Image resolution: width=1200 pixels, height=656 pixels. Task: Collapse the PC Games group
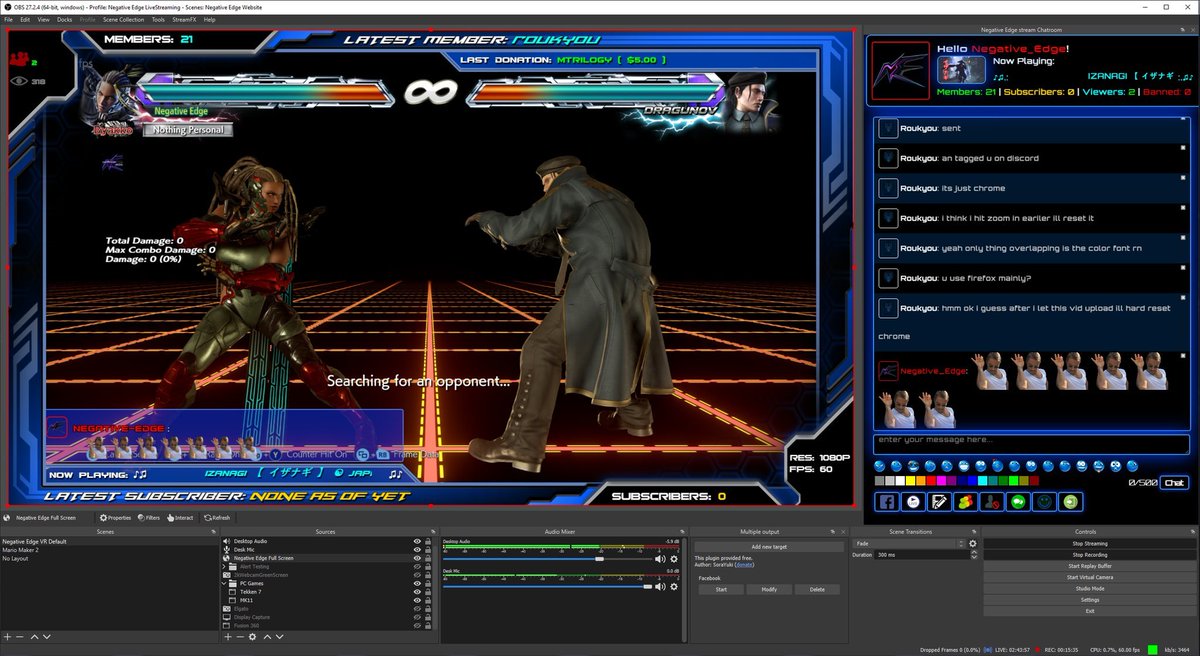point(226,583)
